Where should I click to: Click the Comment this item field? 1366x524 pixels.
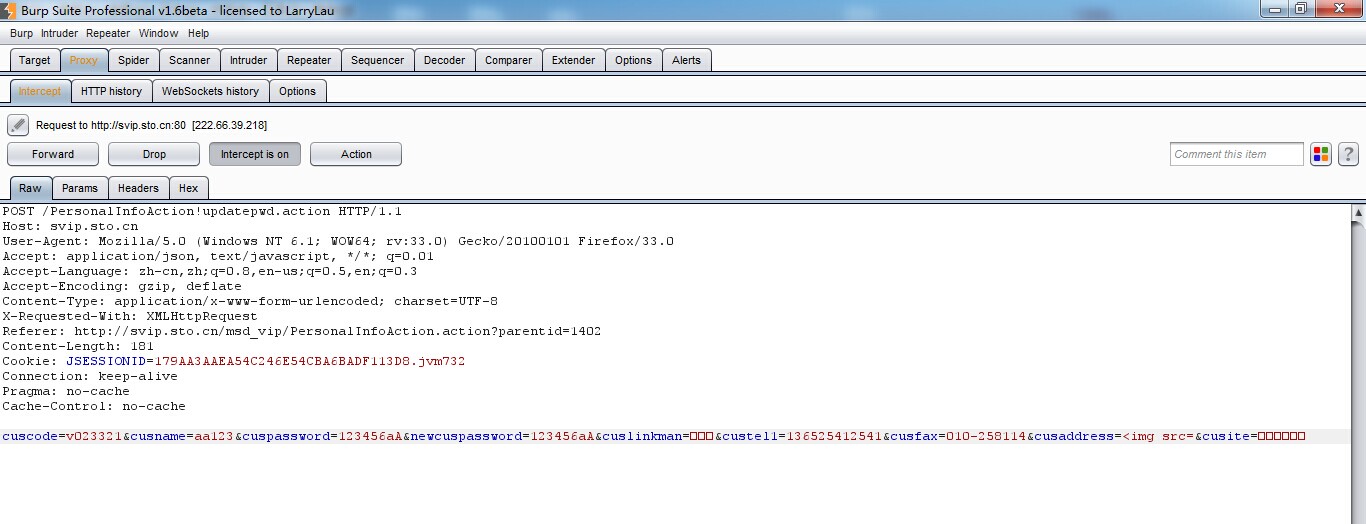pyautogui.click(x=1237, y=154)
